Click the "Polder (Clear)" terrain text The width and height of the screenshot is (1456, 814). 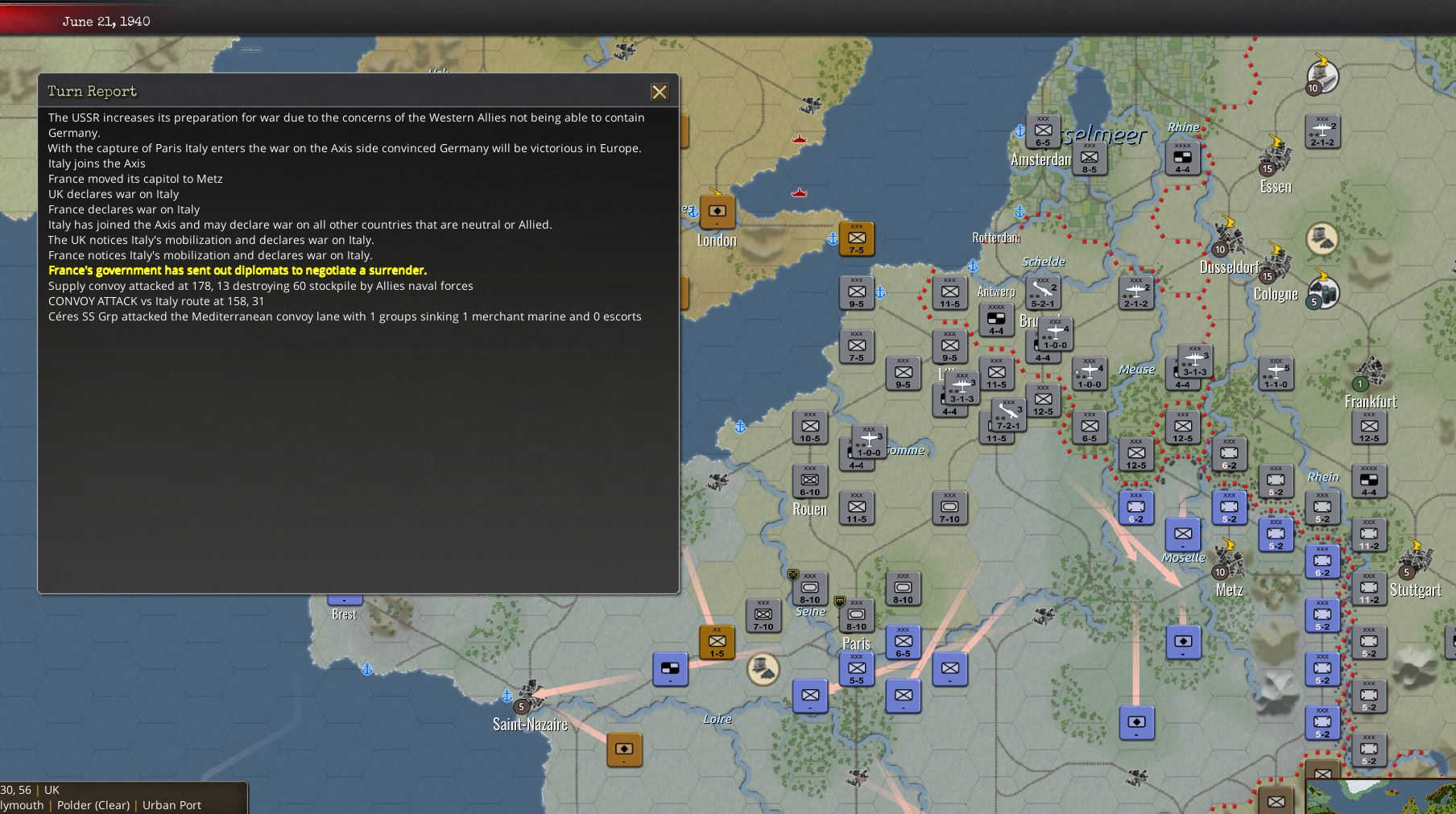93,805
